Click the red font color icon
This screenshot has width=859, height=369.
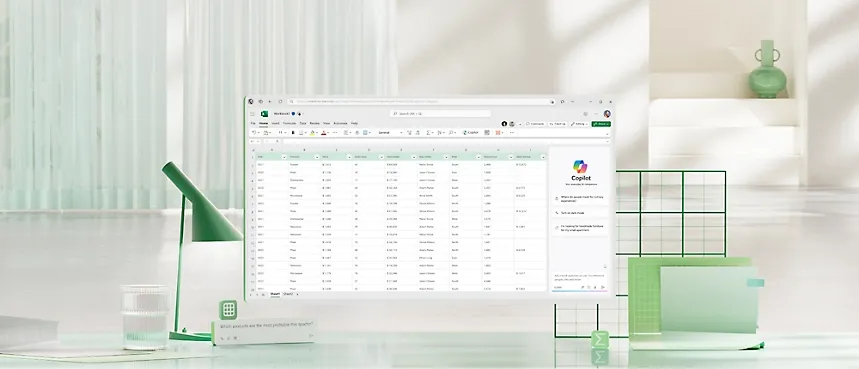323,132
